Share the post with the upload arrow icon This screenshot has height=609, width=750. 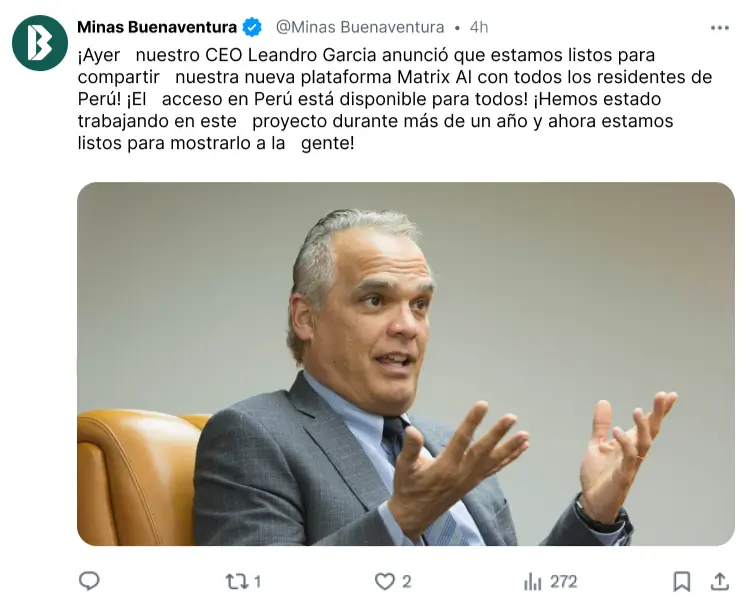coord(719,581)
